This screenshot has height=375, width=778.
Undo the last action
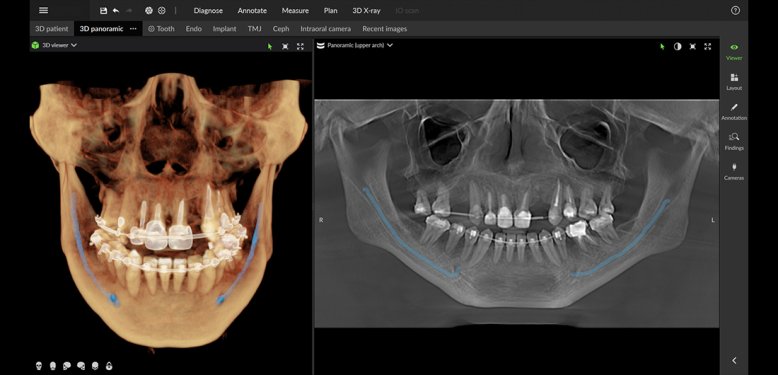116,10
